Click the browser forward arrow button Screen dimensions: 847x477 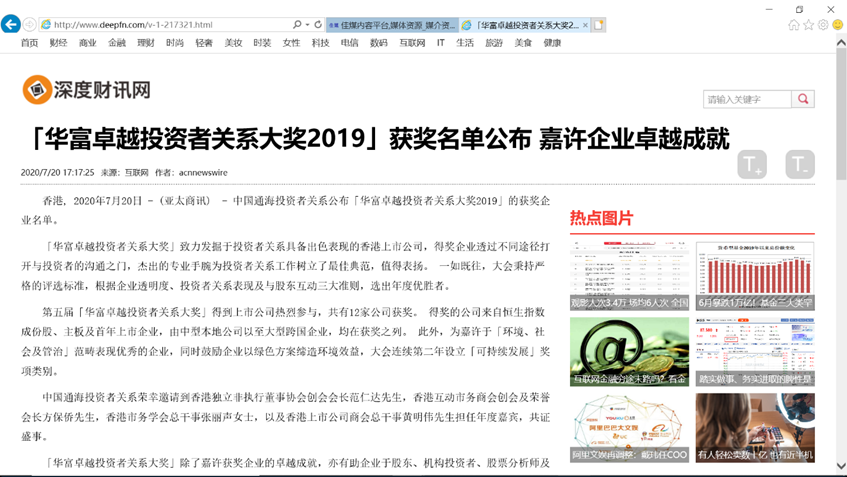coord(30,24)
